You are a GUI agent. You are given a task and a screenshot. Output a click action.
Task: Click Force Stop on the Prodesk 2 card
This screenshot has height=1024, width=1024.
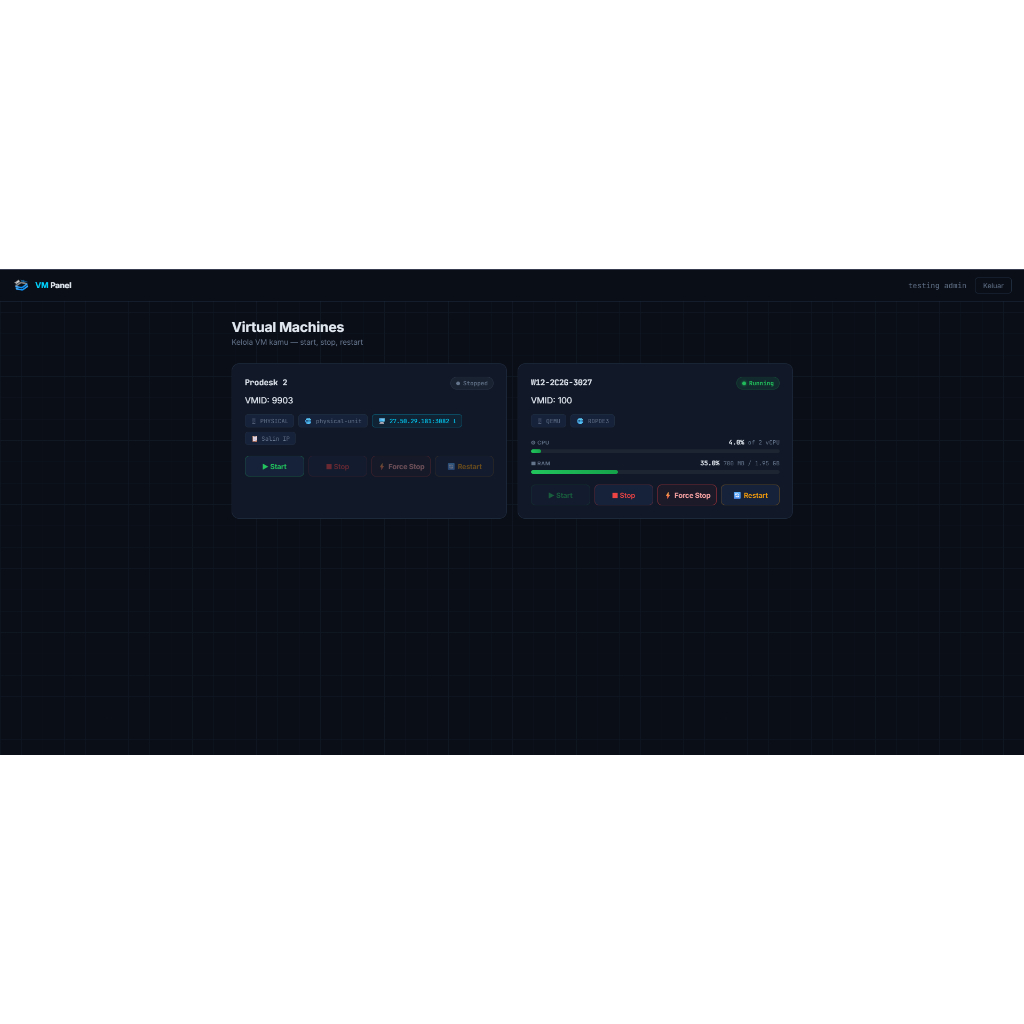point(401,466)
